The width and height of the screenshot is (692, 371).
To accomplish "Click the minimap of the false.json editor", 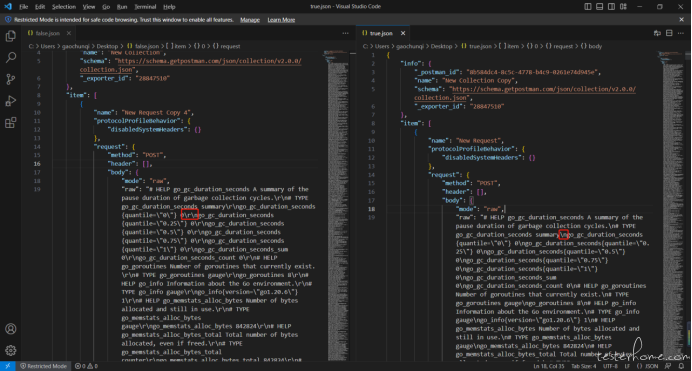I will 338,205.
